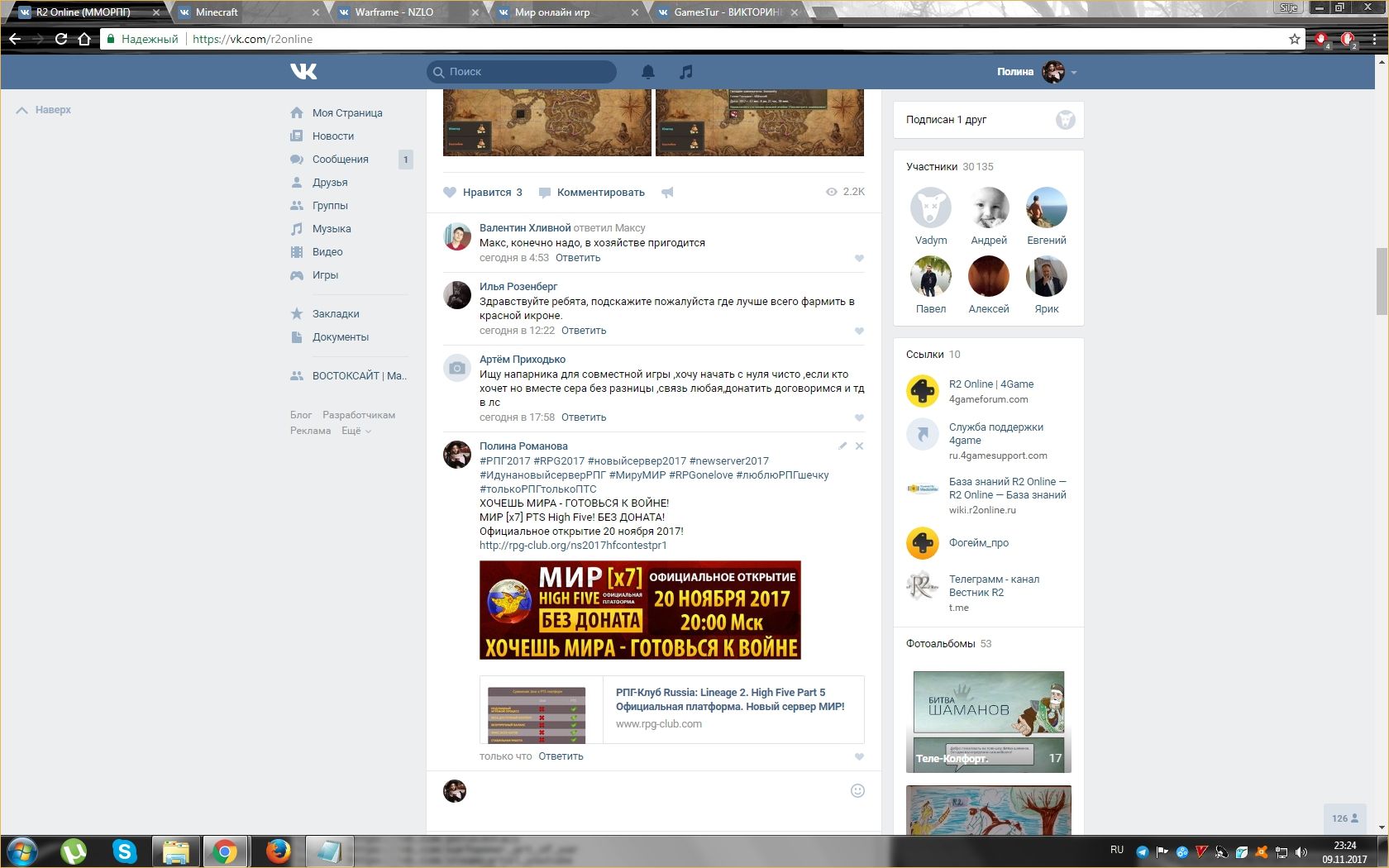
Task: Click the VK logo in header
Action: coord(303,72)
